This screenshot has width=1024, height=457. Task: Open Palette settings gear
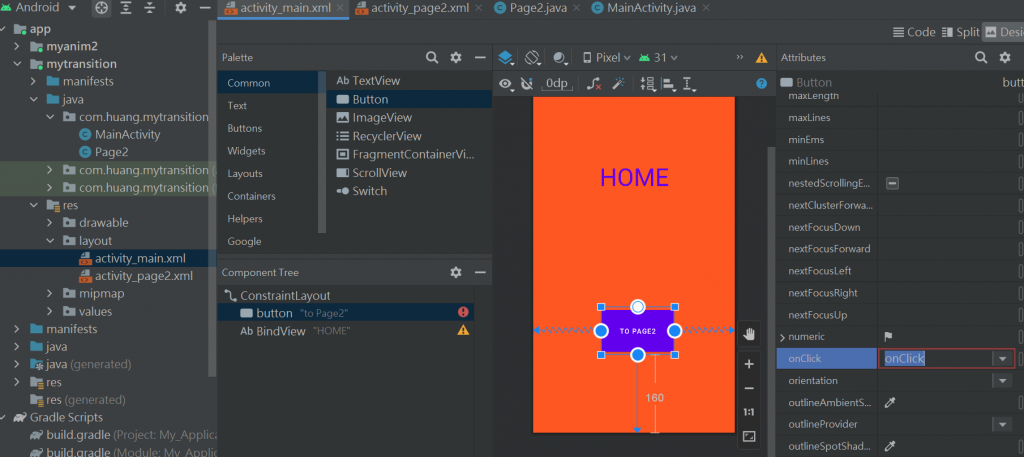pos(456,57)
